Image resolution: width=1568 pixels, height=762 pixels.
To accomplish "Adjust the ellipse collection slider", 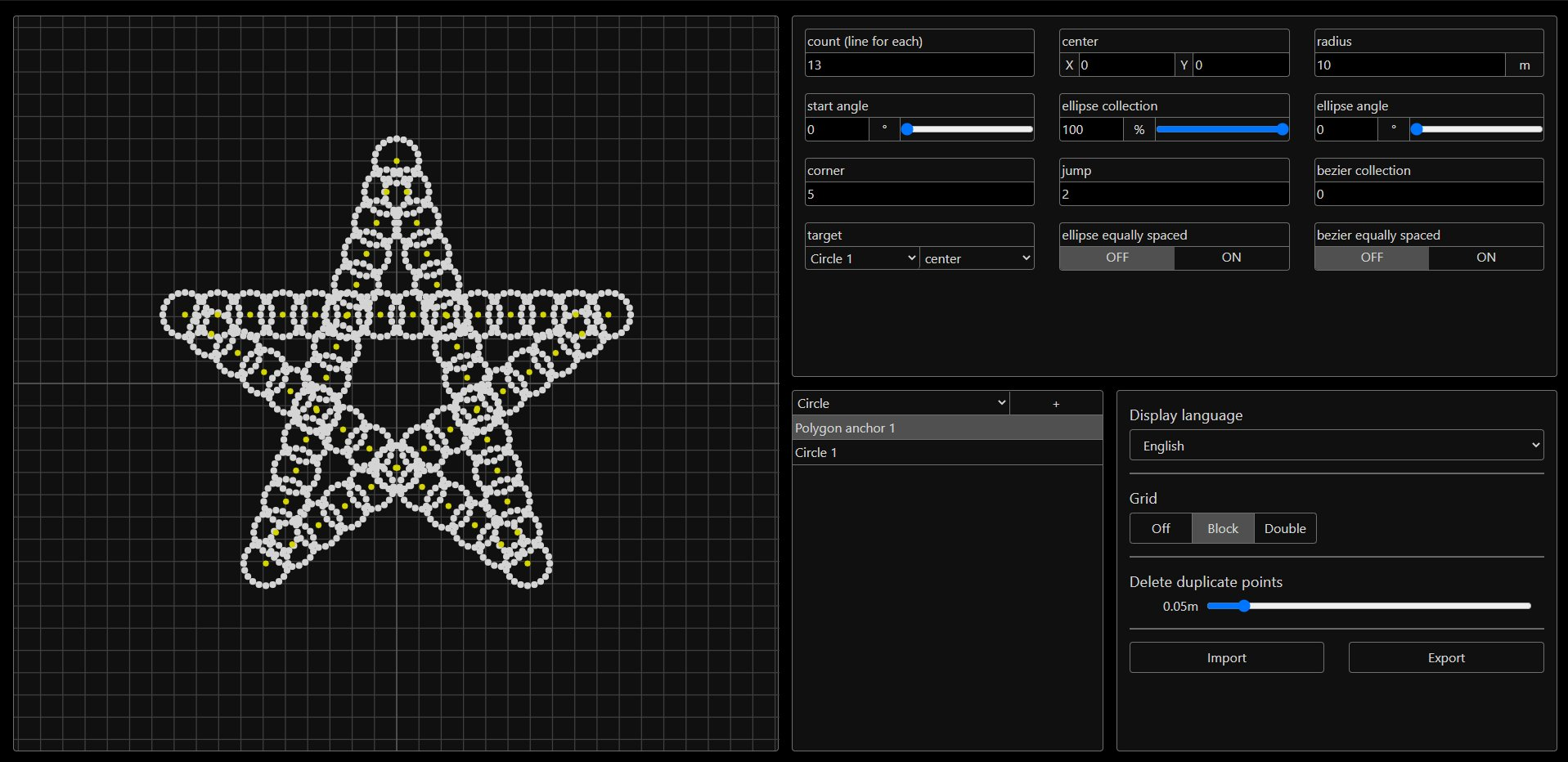I will point(1222,129).
